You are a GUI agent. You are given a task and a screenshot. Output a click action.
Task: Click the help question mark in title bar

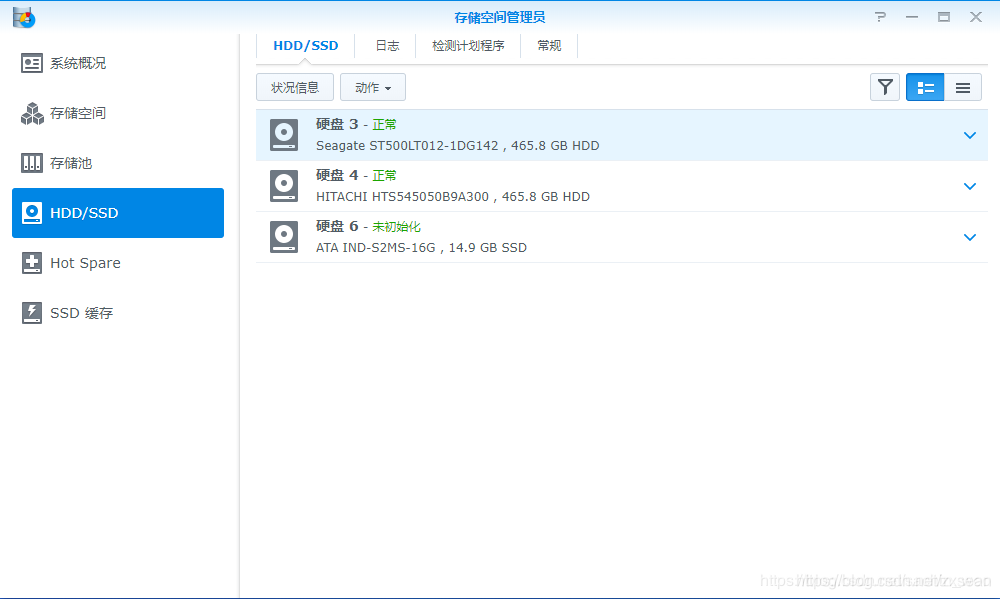[x=879, y=16]
